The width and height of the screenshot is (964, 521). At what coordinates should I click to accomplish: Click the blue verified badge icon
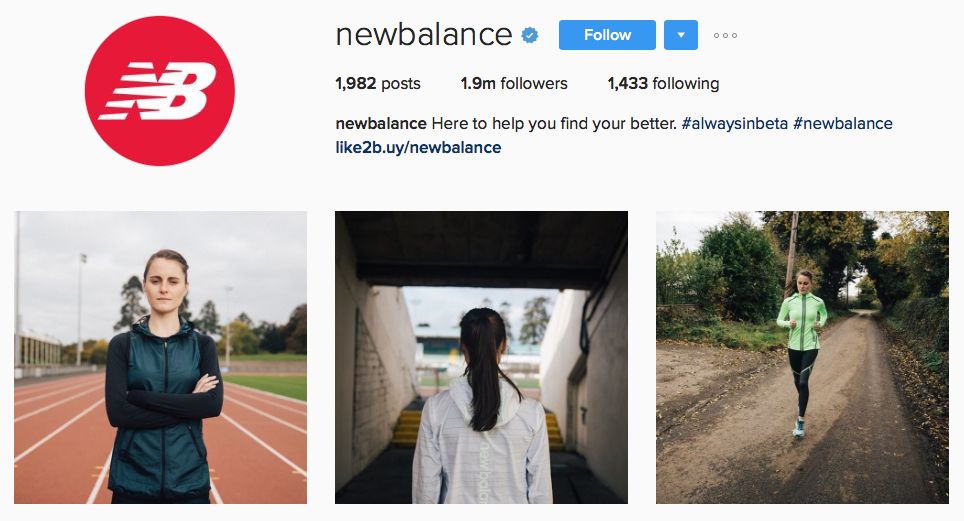[x=530, y=35]
